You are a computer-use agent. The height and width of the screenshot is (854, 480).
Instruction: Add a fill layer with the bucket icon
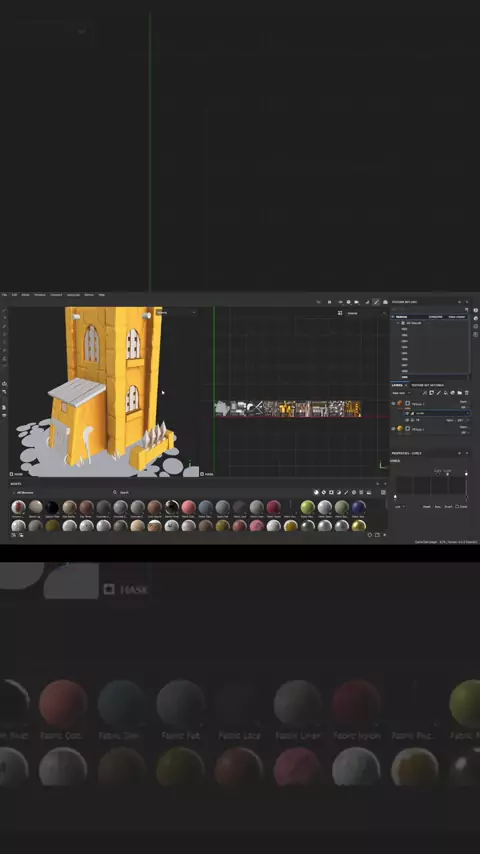pyautogui.click(x=446, y=393)
